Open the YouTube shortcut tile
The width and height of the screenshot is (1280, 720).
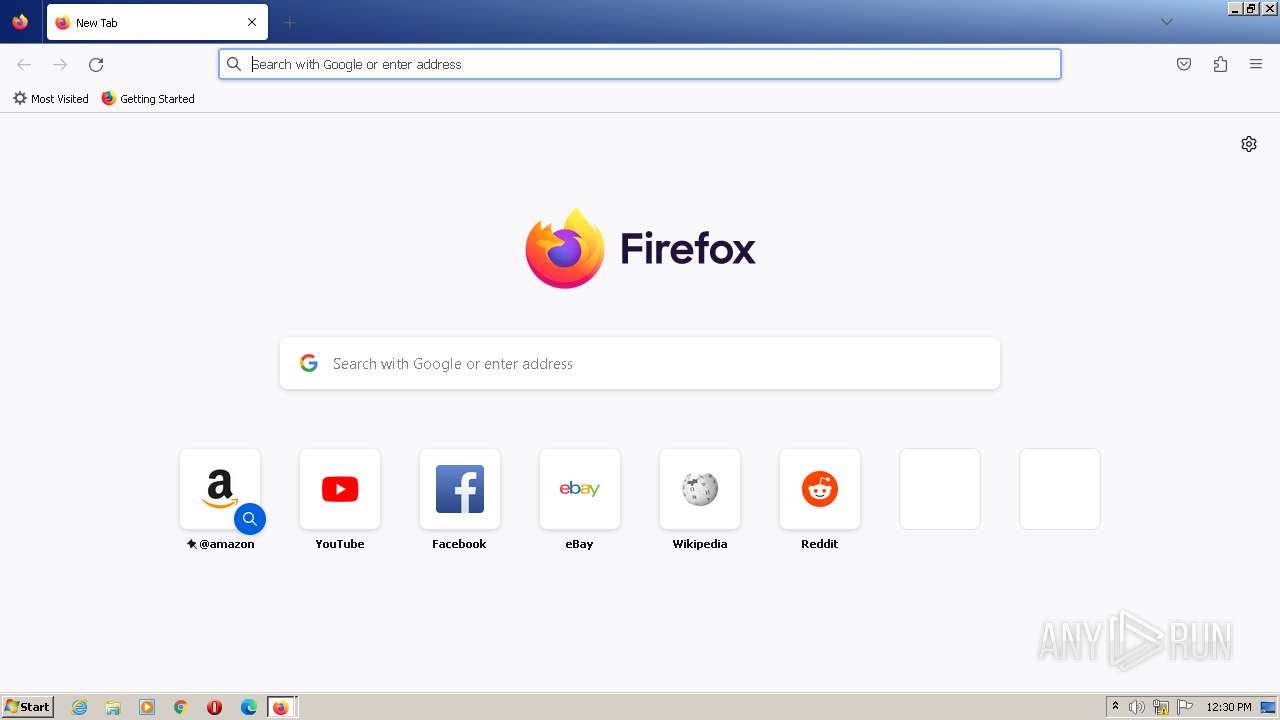(340, 489)
